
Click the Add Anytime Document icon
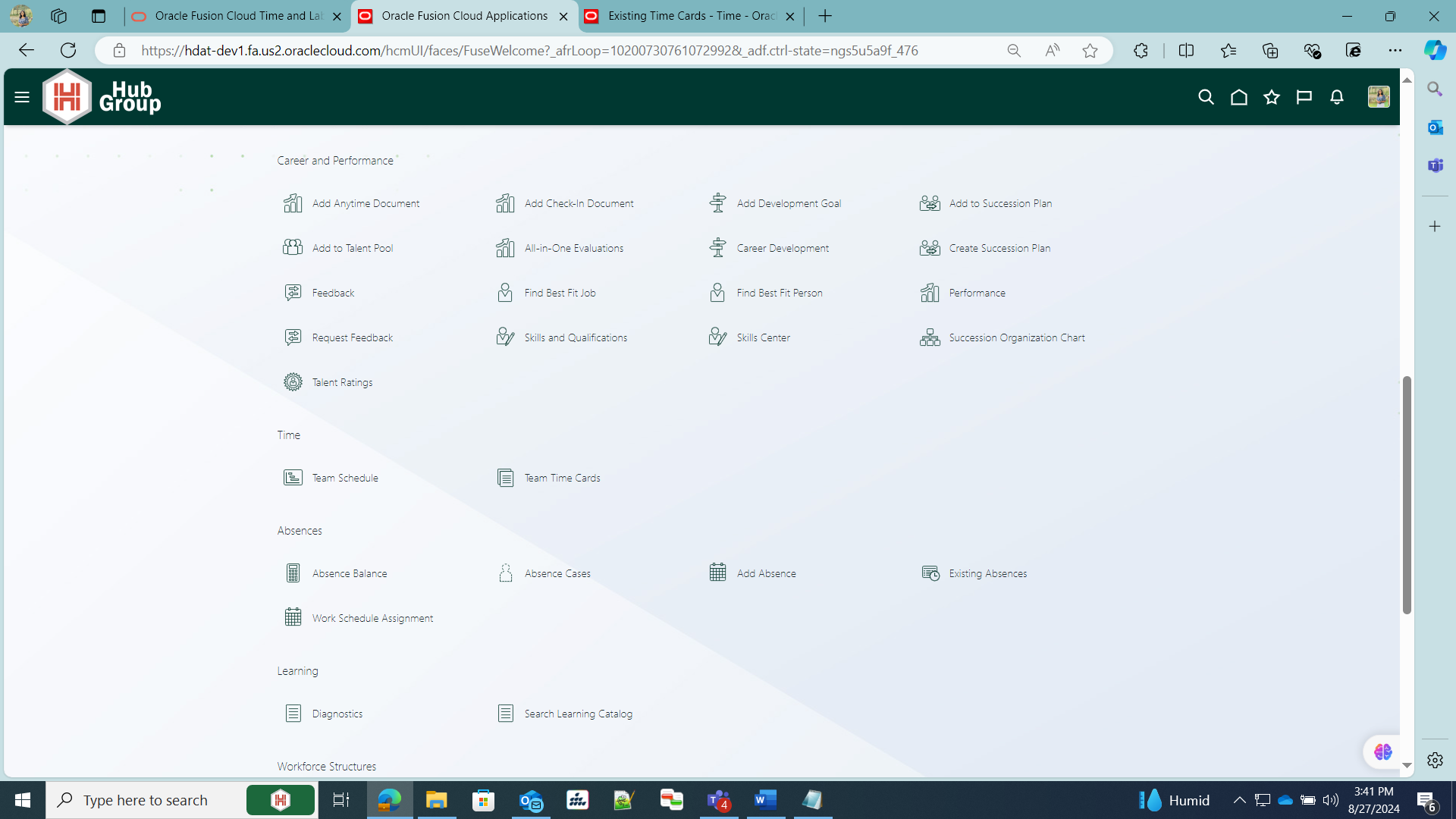pyautogui.click(x=293, y=203)
